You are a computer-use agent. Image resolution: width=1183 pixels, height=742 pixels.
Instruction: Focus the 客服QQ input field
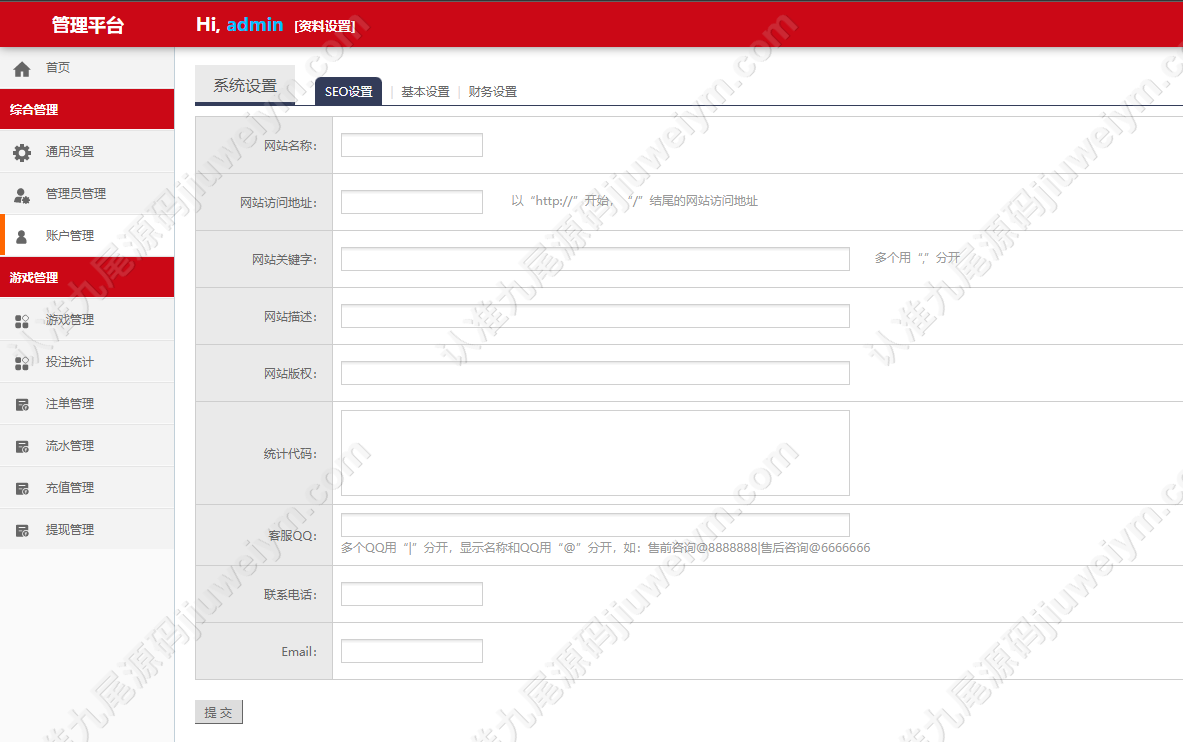tap(595, 525)
